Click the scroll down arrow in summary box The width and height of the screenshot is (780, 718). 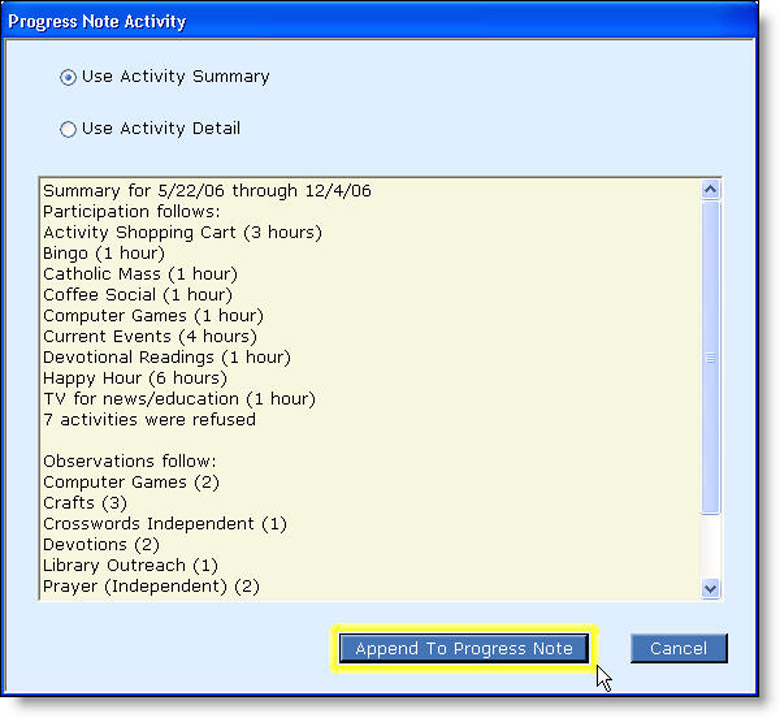(x=711, y=589)
